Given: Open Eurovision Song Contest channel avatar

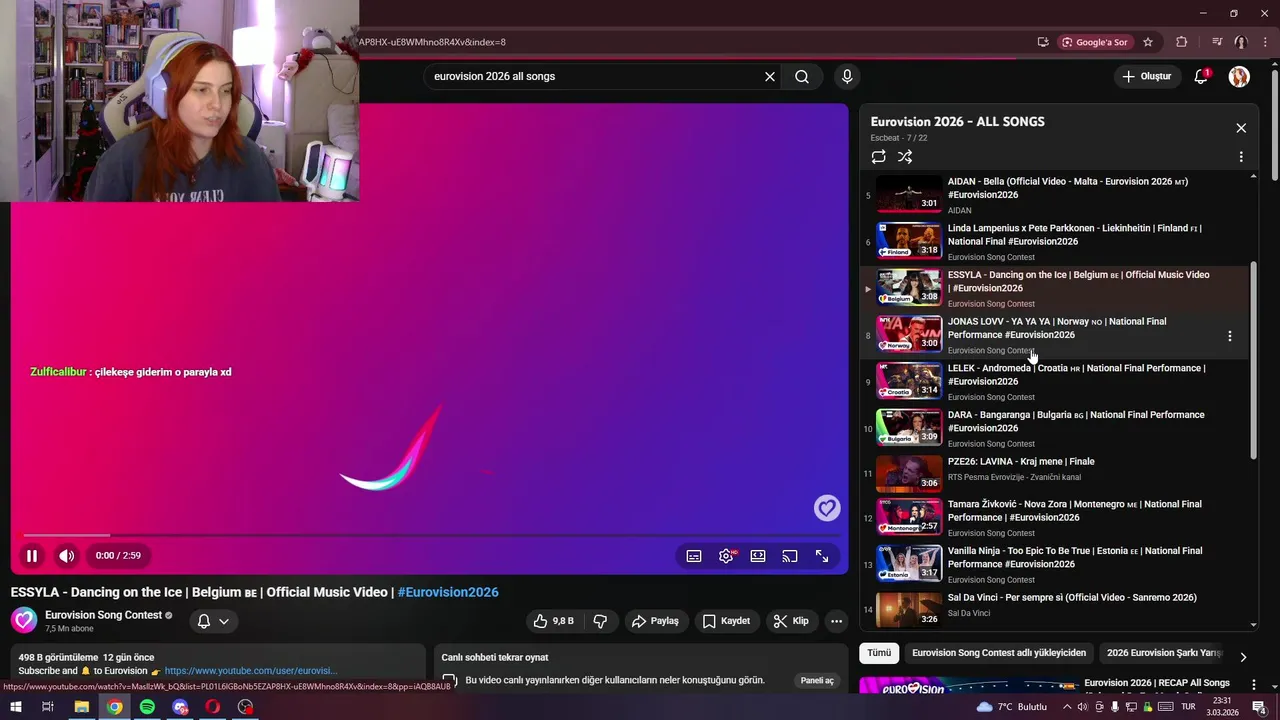Looking at the screenshot, I should tap(24, 620).
